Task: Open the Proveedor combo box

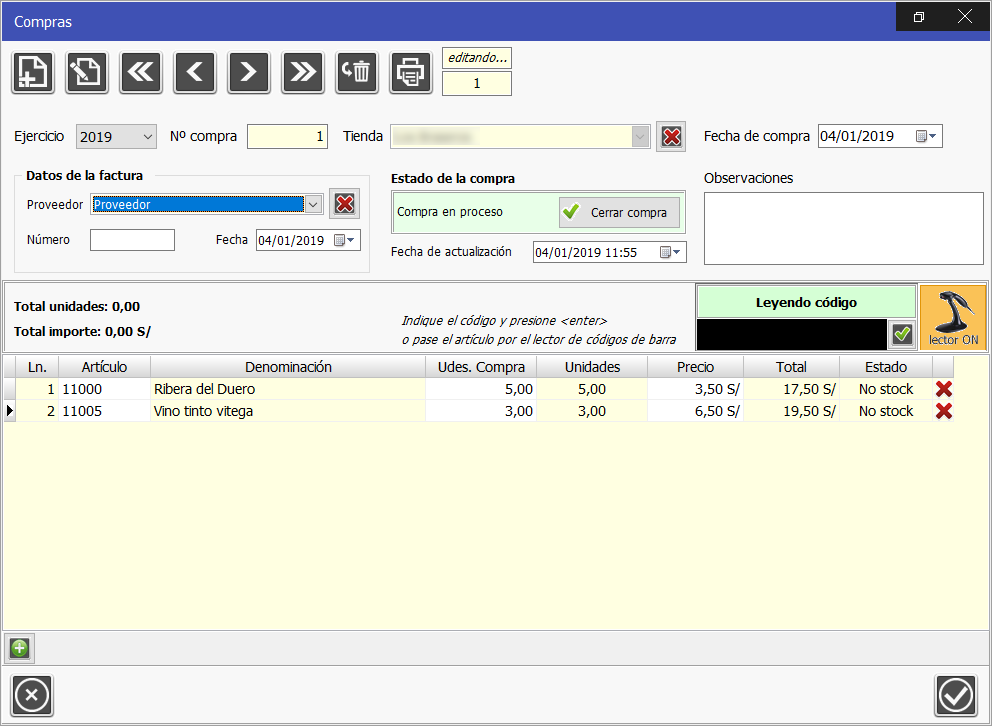Action: (313, 203)
